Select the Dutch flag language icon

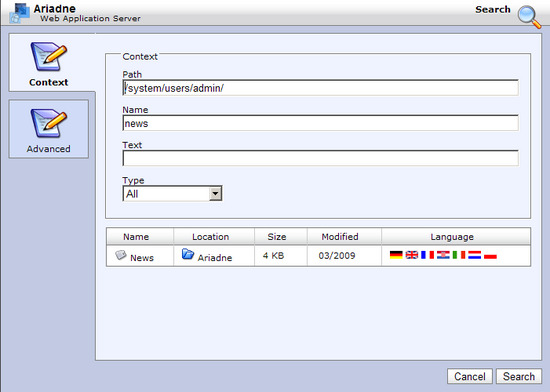point(474,255)
